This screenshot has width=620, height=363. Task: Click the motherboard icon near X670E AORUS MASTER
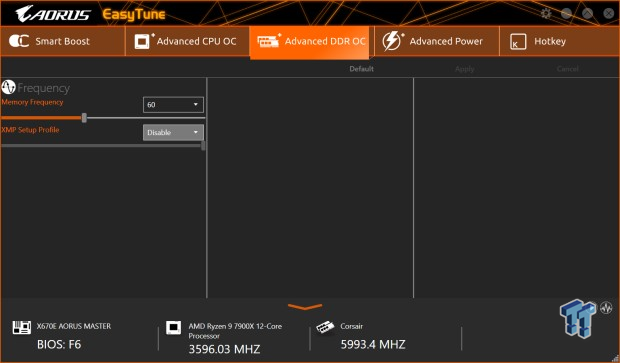(x=22, y=327)
